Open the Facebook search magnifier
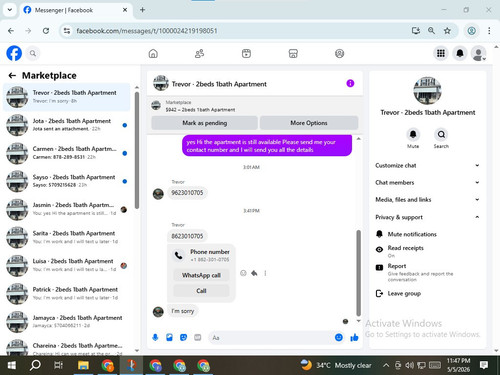Image resolution: width=500 pixels, height=375 pixels. (x=33, y=53)
